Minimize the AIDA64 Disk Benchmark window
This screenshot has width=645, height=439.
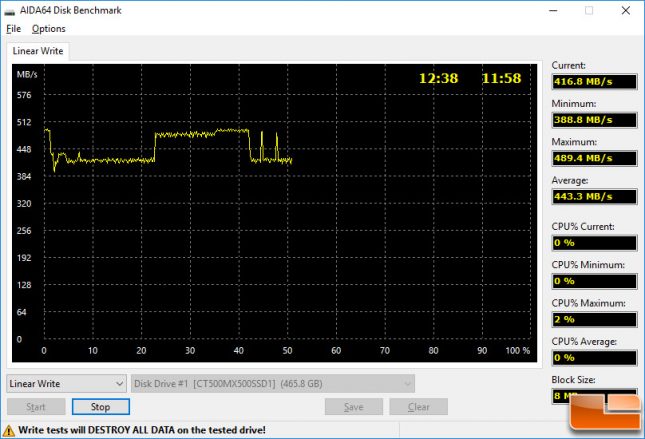pos(553,11)
